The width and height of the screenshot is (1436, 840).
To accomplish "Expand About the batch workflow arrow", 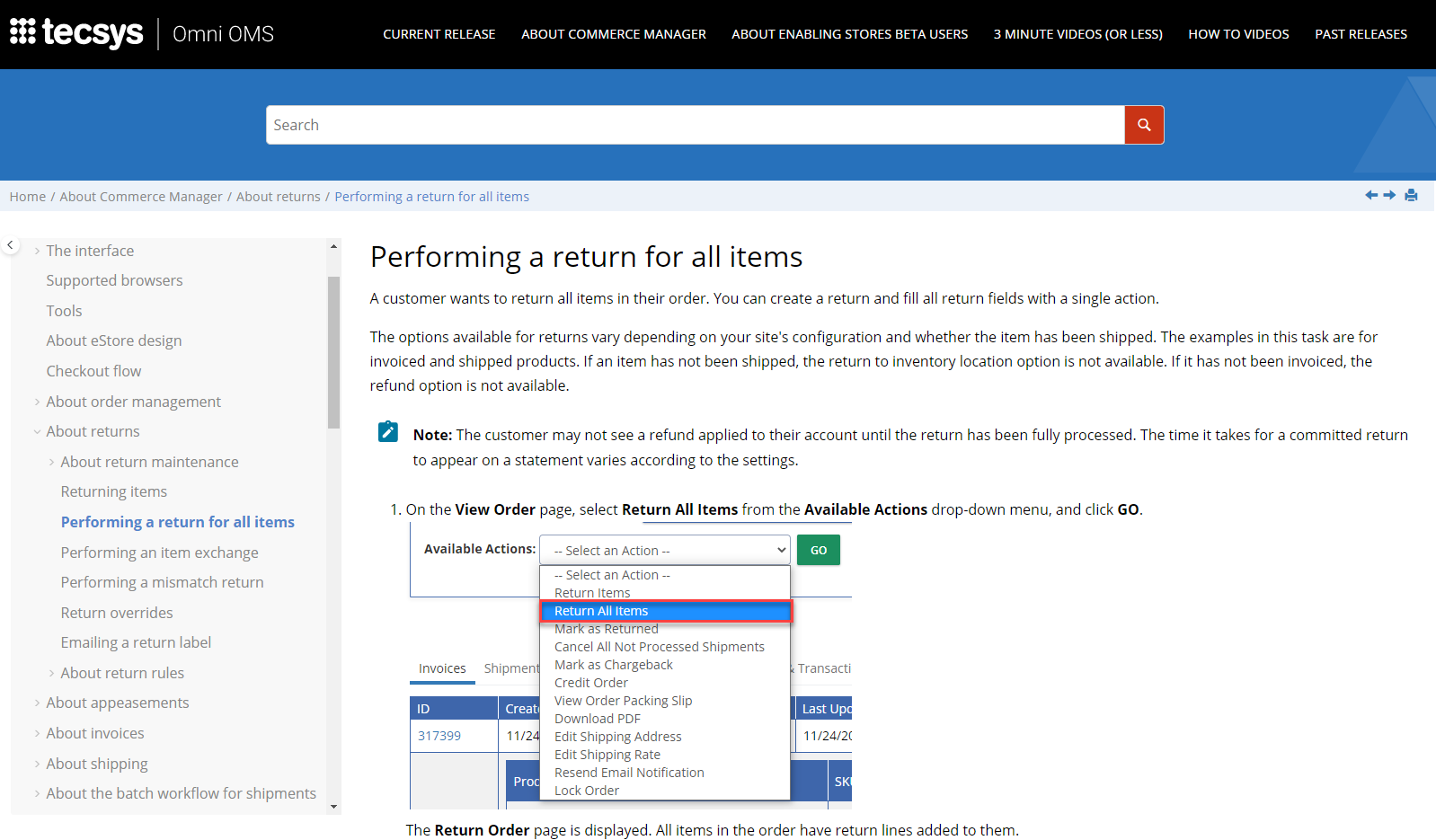I will (37, 794).
